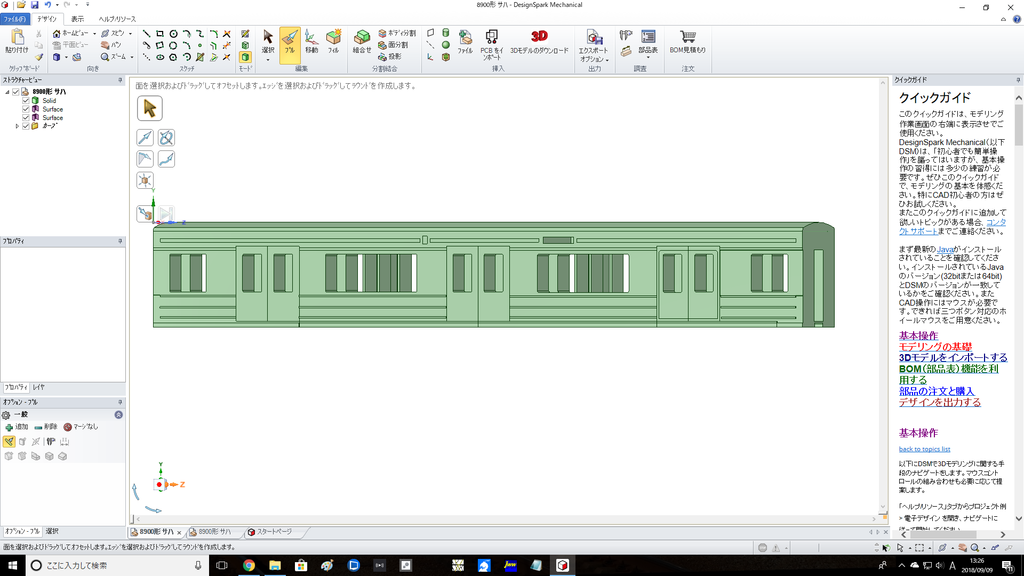The image size is (1024, 576).
Task: Select the 投影 (Project) tool
Action: click(390, 57)
